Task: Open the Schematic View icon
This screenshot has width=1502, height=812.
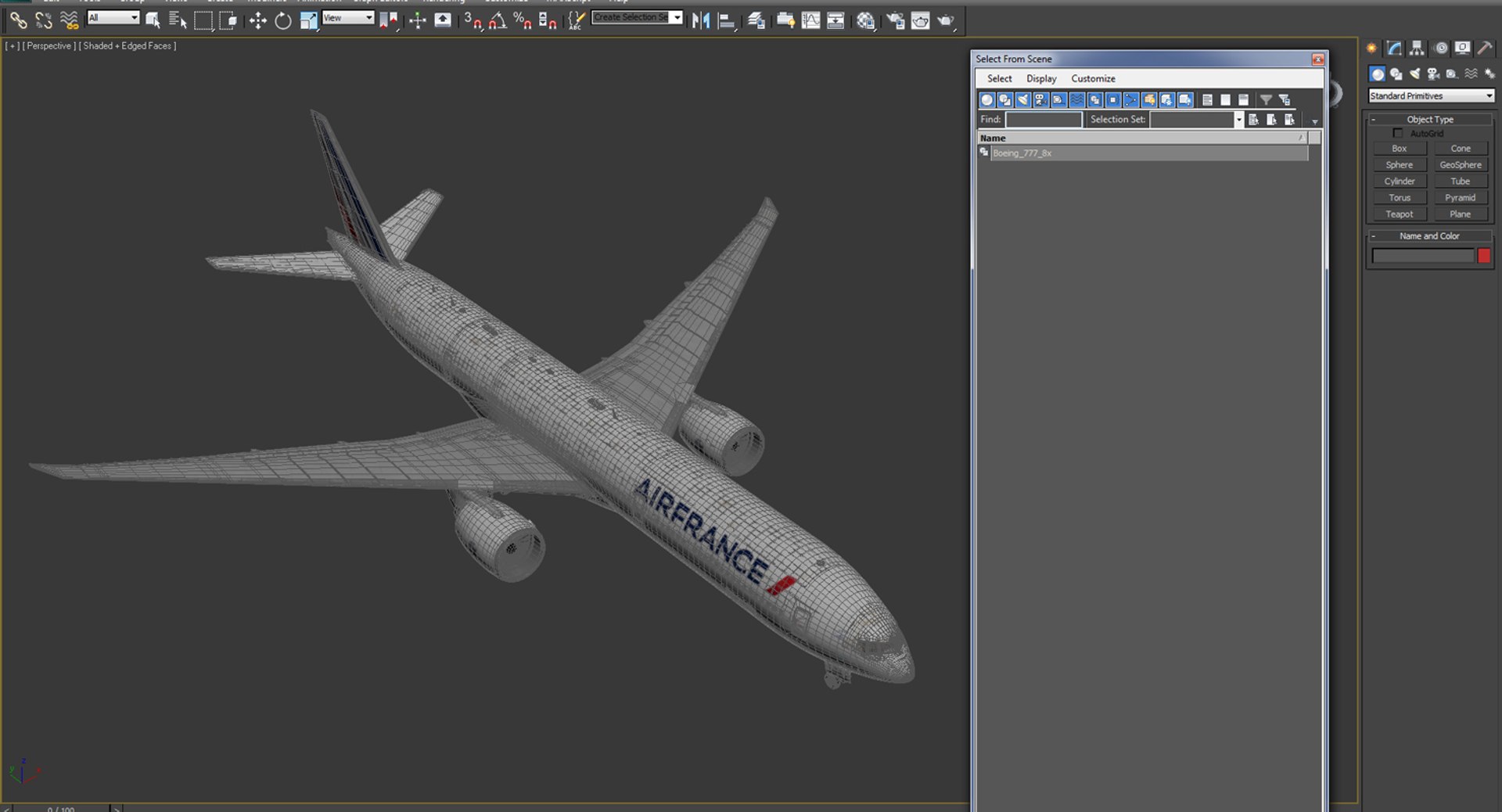Action: [x=835, y=20]
